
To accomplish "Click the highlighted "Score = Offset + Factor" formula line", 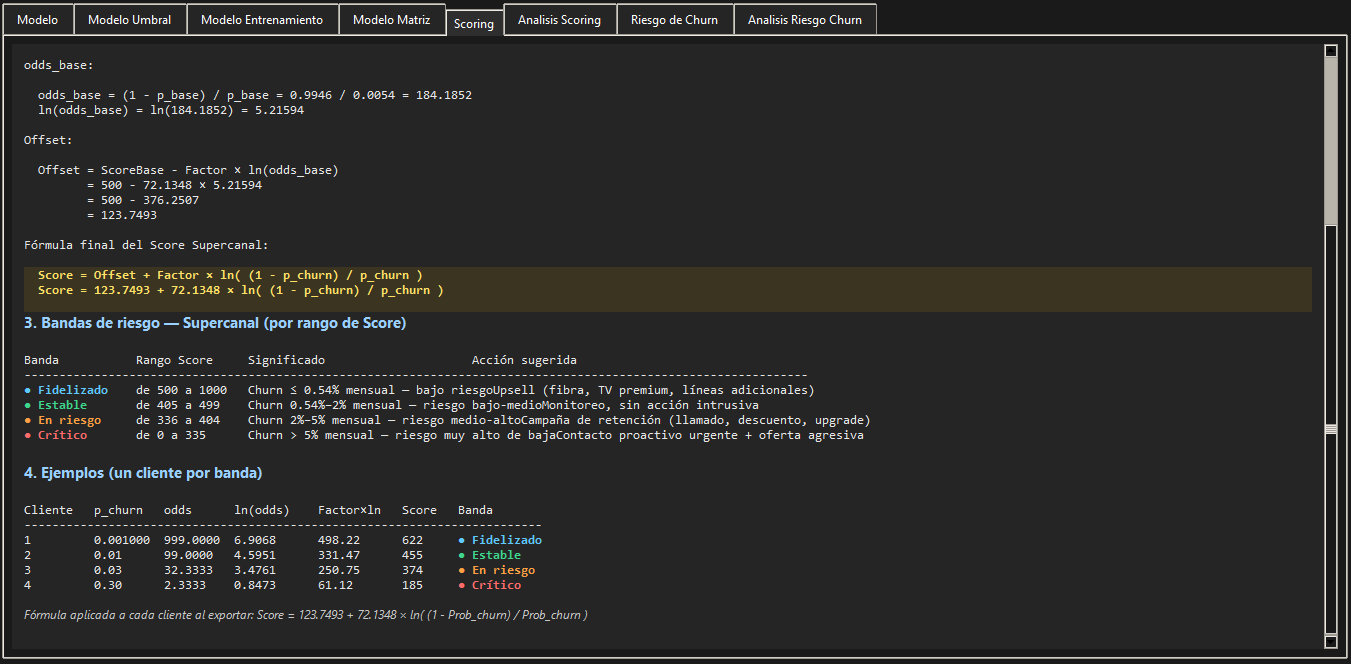I will click(230, 275).
